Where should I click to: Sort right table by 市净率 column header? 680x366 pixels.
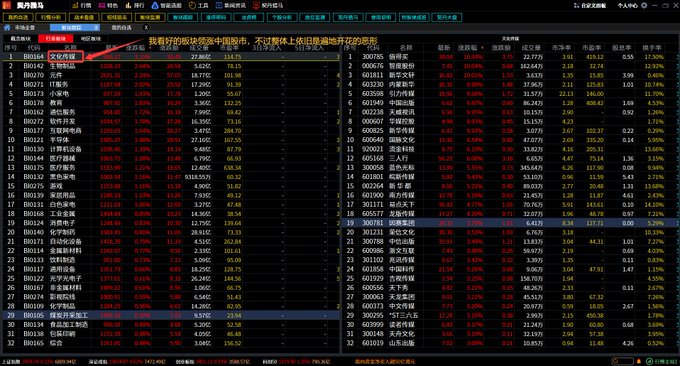pos(562,48)
